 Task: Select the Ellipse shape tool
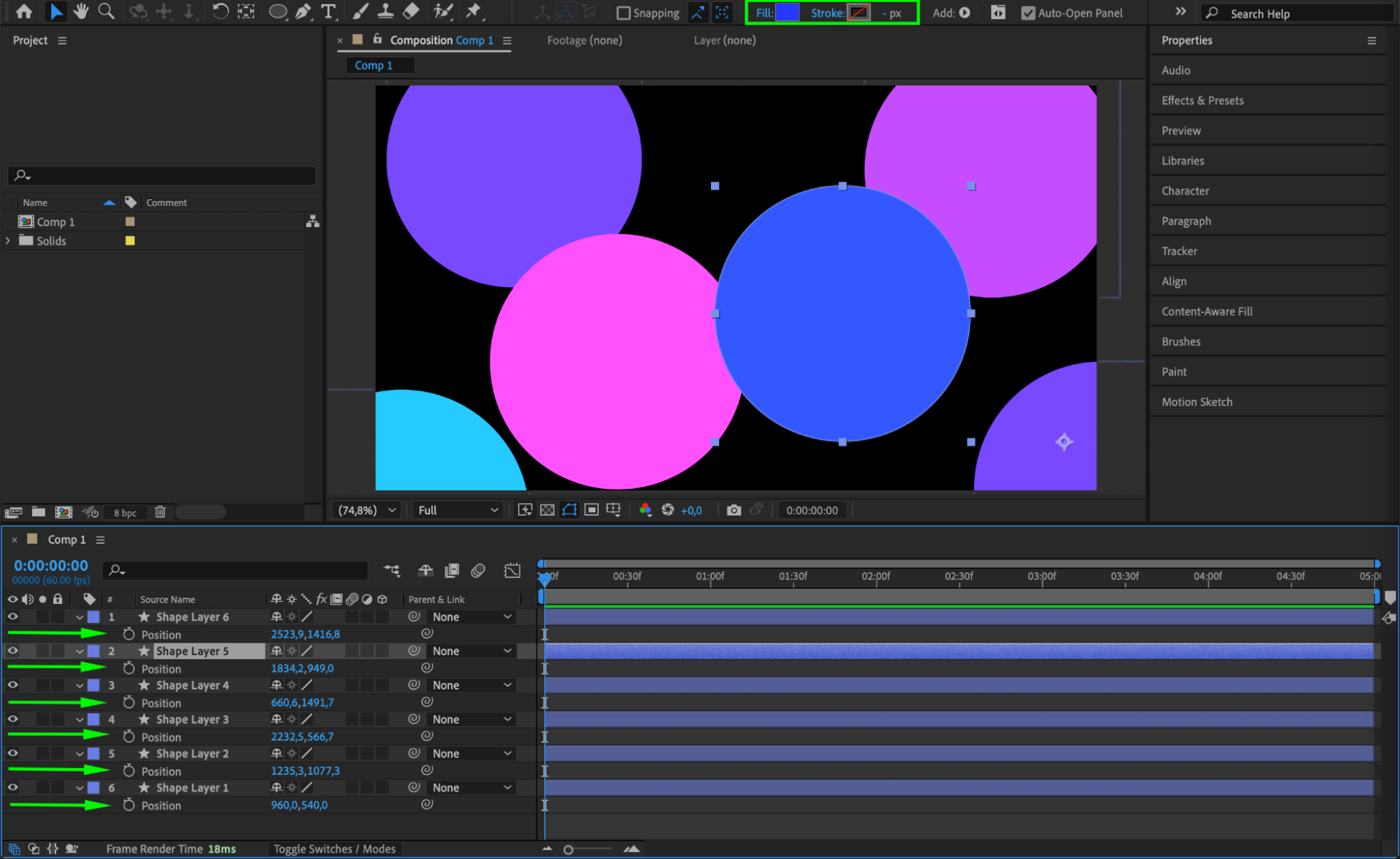pyautogui.click(x=277, y=11)
